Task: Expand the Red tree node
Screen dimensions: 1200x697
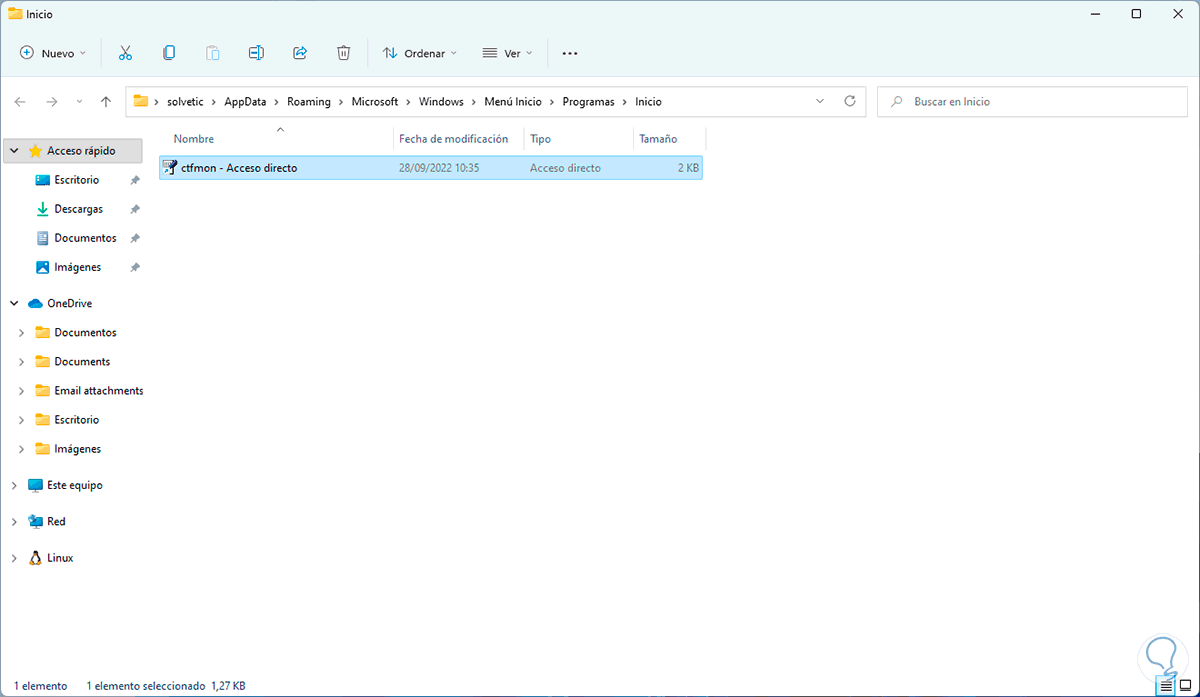Action: (14, 521)
